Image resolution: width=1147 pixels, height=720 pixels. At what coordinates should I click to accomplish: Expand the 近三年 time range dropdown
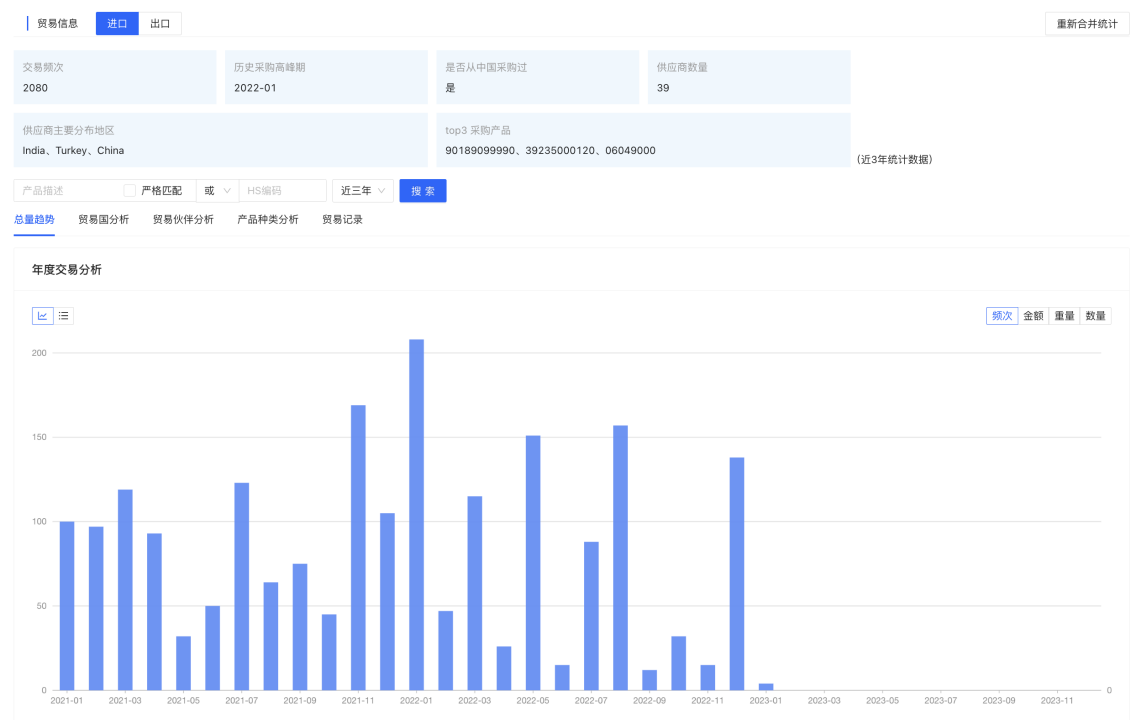[362, 191]
